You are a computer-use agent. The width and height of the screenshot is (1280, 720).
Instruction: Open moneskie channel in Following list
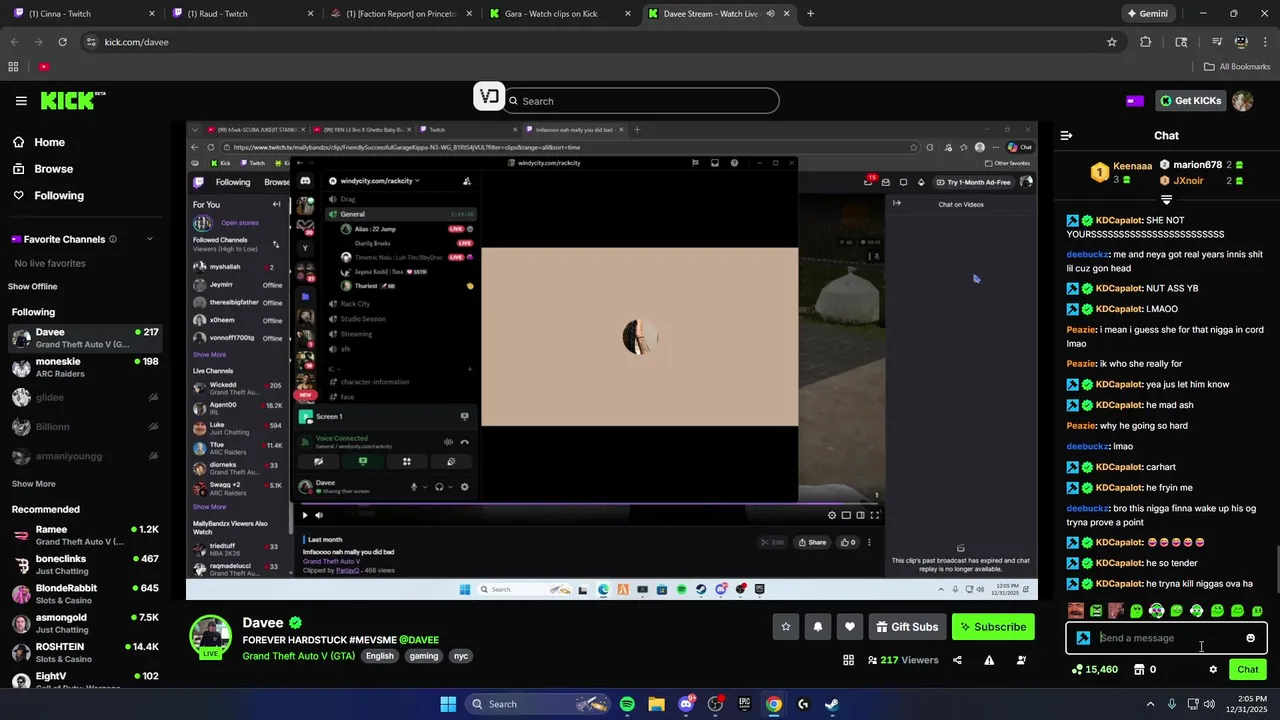point(83,367)
